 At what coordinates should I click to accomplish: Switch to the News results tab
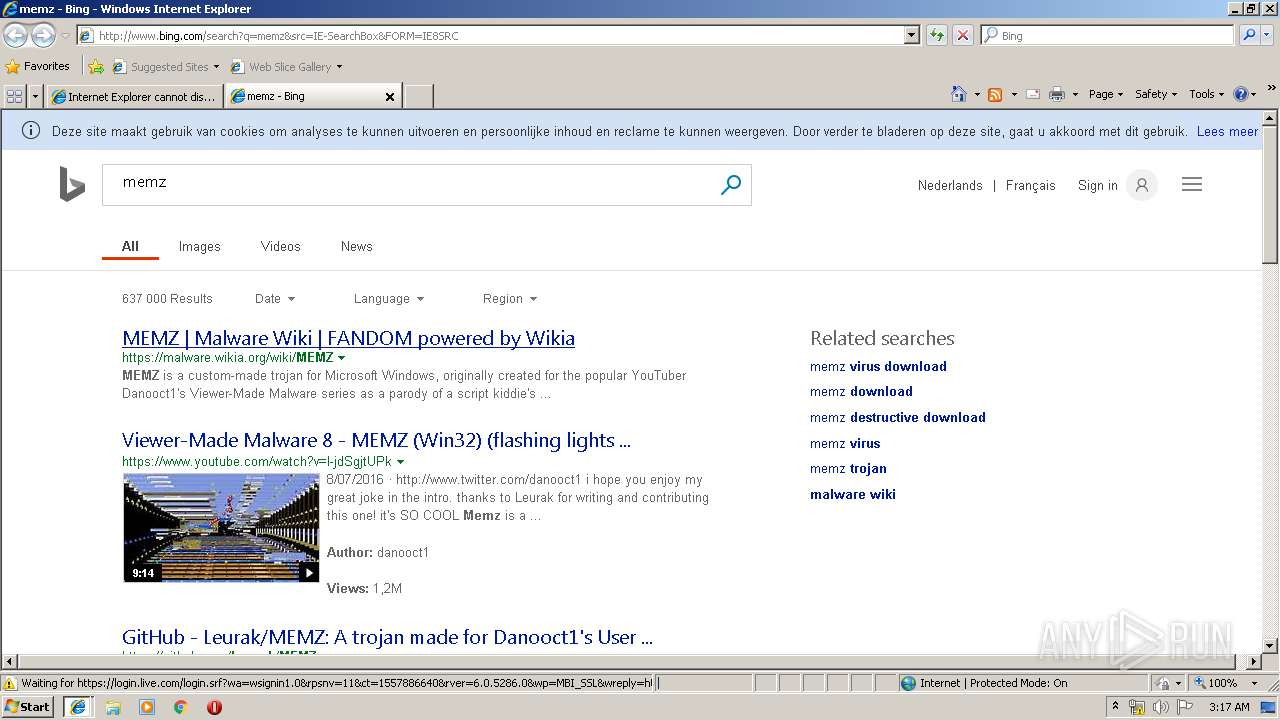[x=357, y=246]
